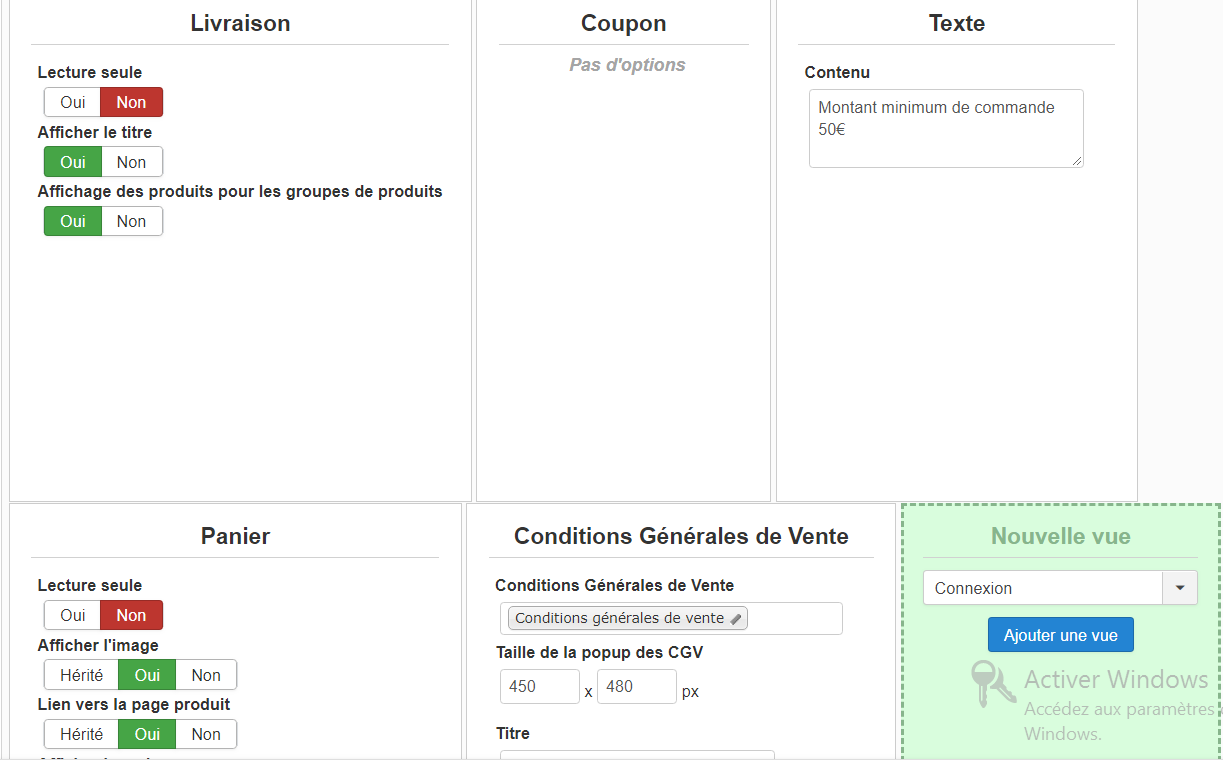
Task: Click Oui for Afficher le titre
Action: (72, 162)
